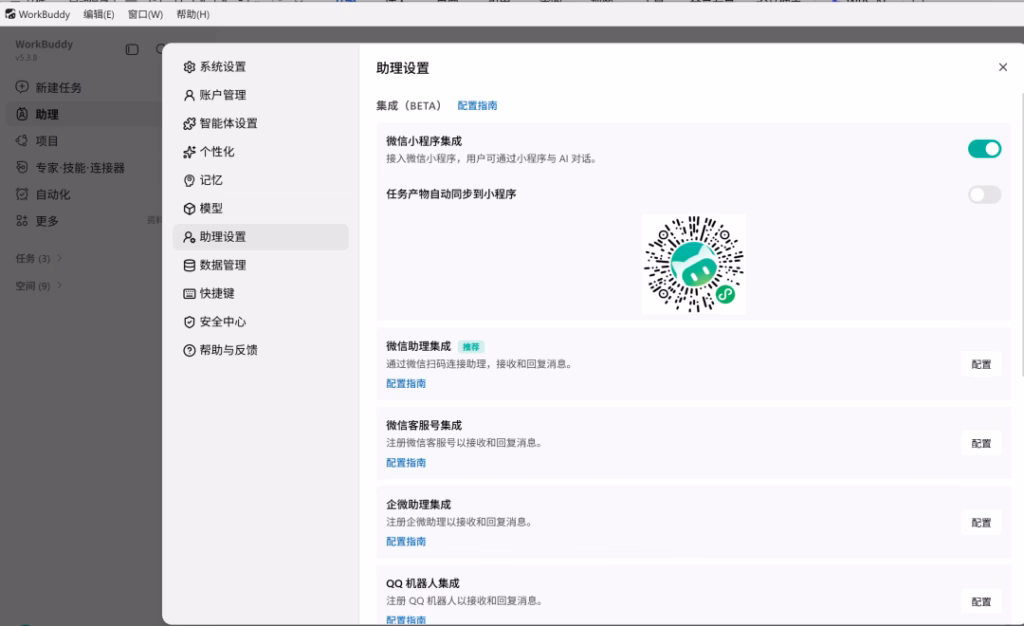1024x626 pixels.
Task: Open the 编辑(E) menu
Action: 99,14
